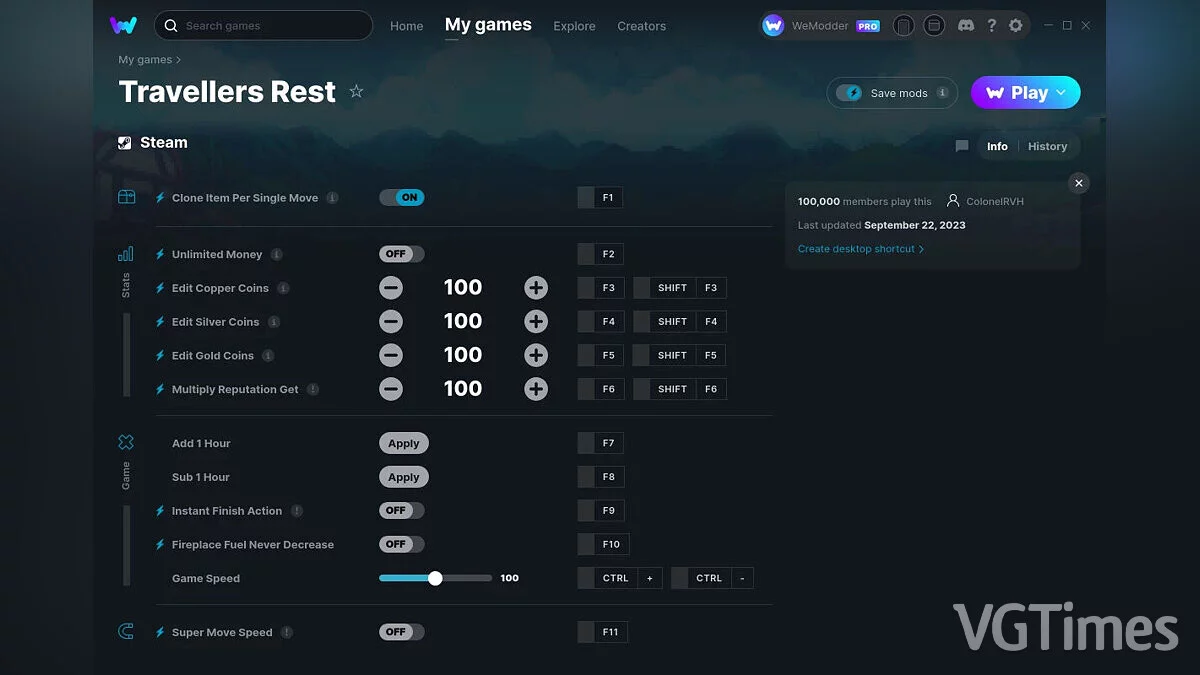Screen dimensions: 1200x675
Task: Open the Discord icon in header
Action: (966, 26)
